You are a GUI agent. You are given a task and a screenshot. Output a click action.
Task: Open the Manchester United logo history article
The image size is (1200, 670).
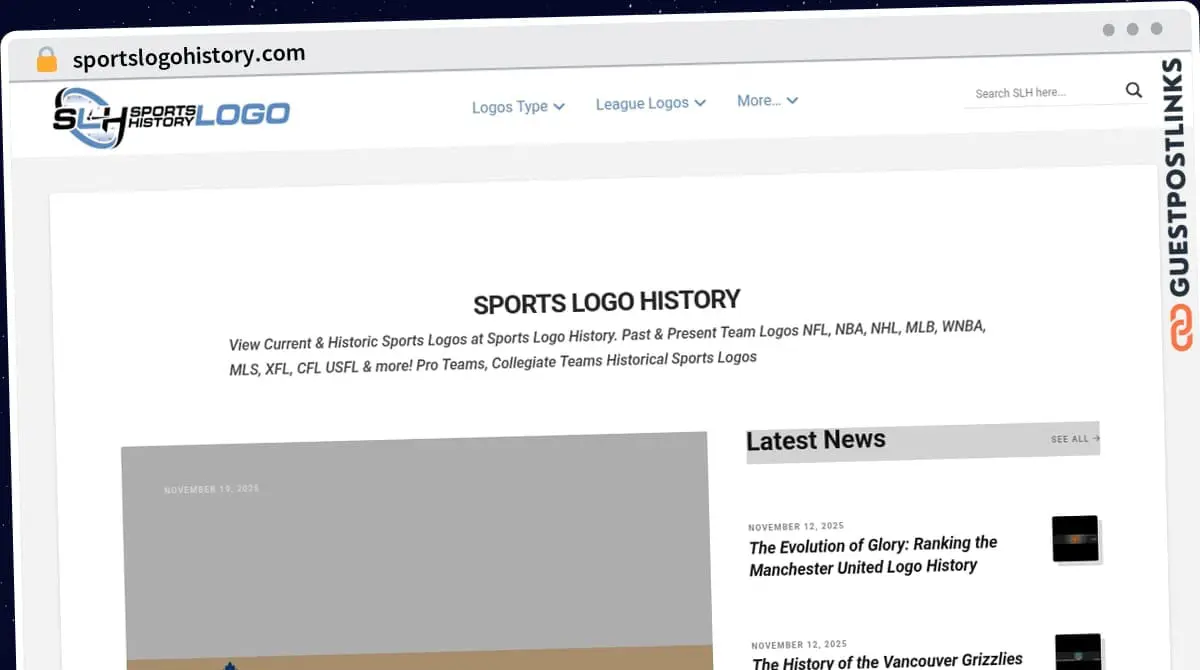click(x=873, y=555)
